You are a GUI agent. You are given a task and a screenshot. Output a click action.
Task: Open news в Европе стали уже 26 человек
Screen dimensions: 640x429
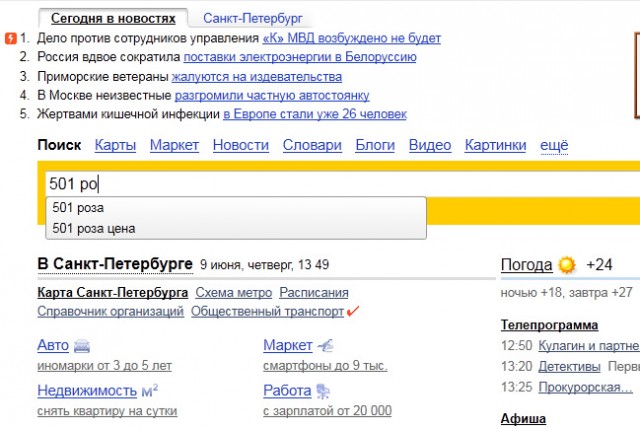point(315,114)
